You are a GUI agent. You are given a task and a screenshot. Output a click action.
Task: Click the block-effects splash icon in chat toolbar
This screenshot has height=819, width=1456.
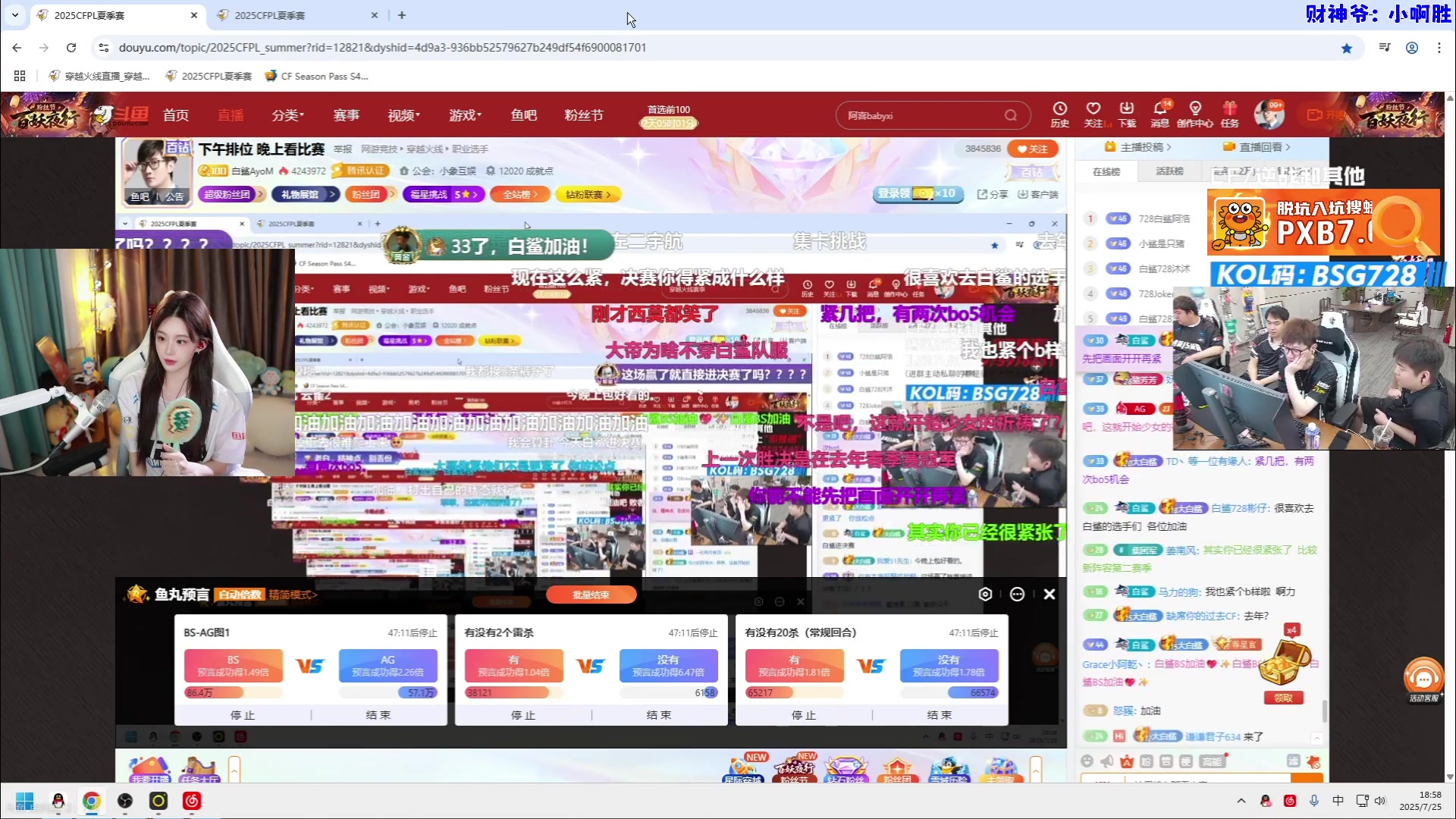1313,761
